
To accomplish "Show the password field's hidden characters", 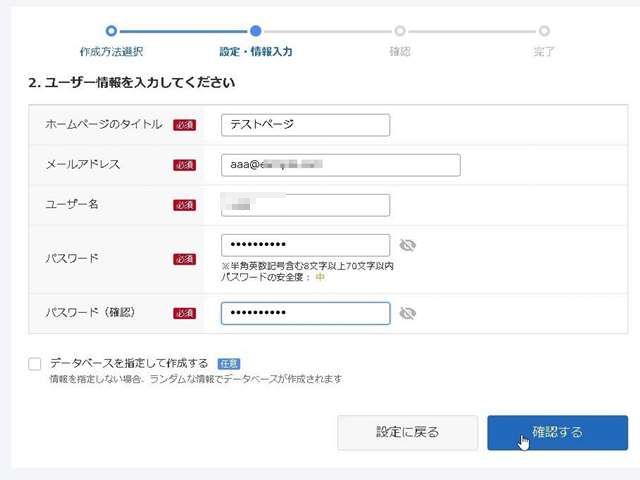I will click(407, 245).
